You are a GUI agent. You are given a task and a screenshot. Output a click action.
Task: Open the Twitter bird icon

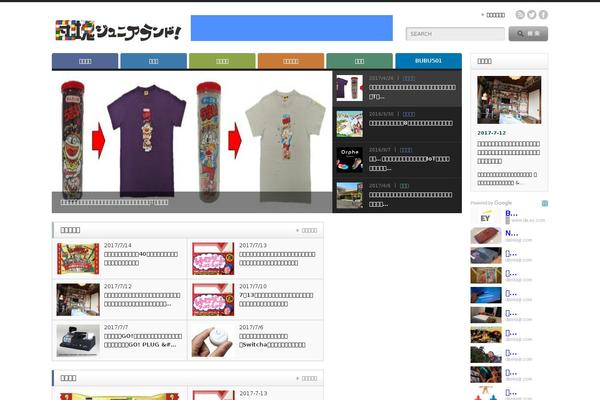[x=532, y=15]
